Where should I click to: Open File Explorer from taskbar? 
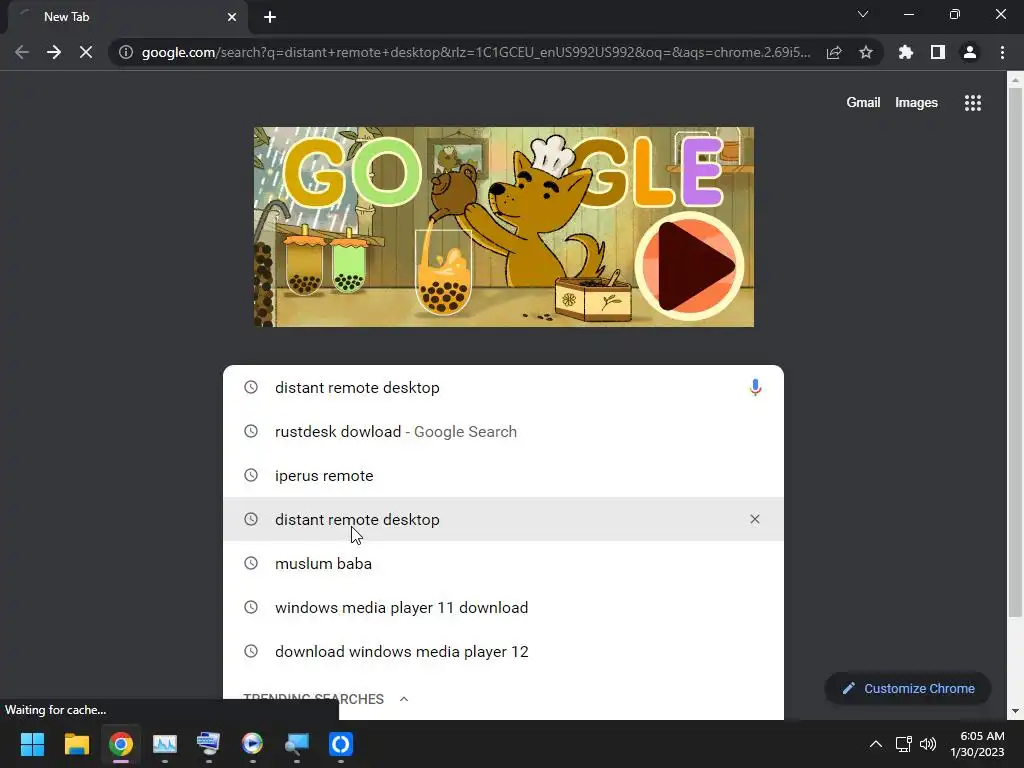(x=76, y=744)
